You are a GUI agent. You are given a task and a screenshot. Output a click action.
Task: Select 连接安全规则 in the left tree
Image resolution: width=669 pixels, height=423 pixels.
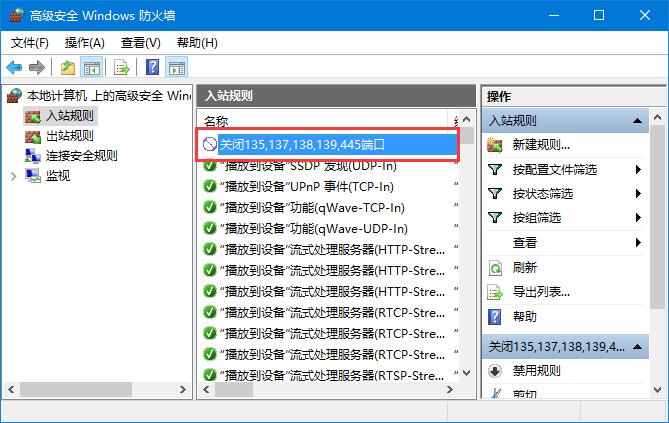(x=81, y=156)
